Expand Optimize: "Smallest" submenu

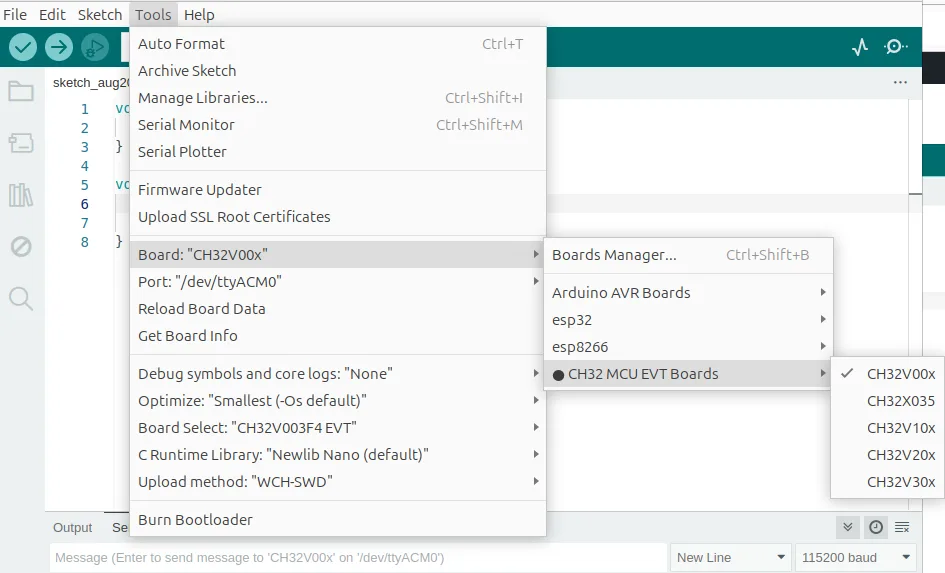point(338,401)
